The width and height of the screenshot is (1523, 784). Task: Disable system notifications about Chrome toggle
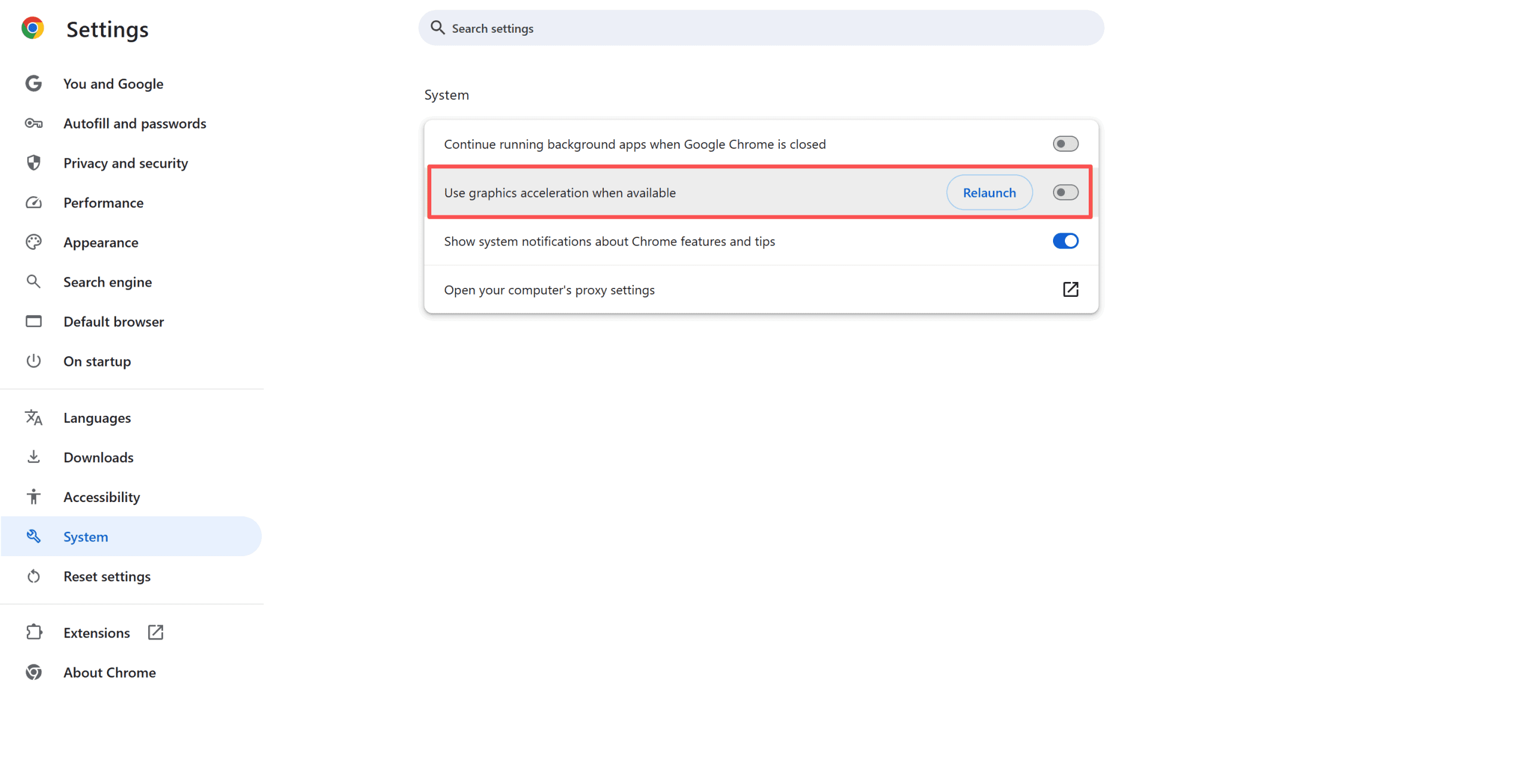coord(1065,241)
